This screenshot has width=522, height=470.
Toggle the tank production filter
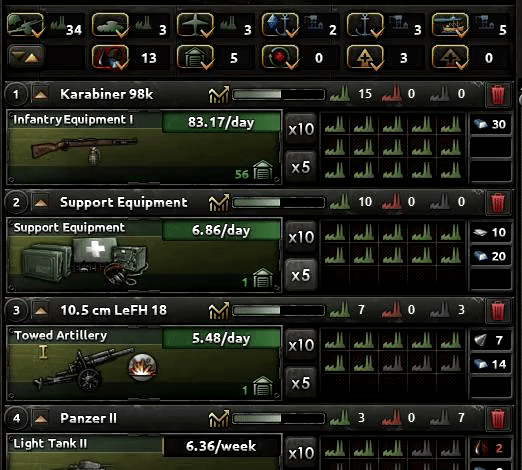coord(110,25)
